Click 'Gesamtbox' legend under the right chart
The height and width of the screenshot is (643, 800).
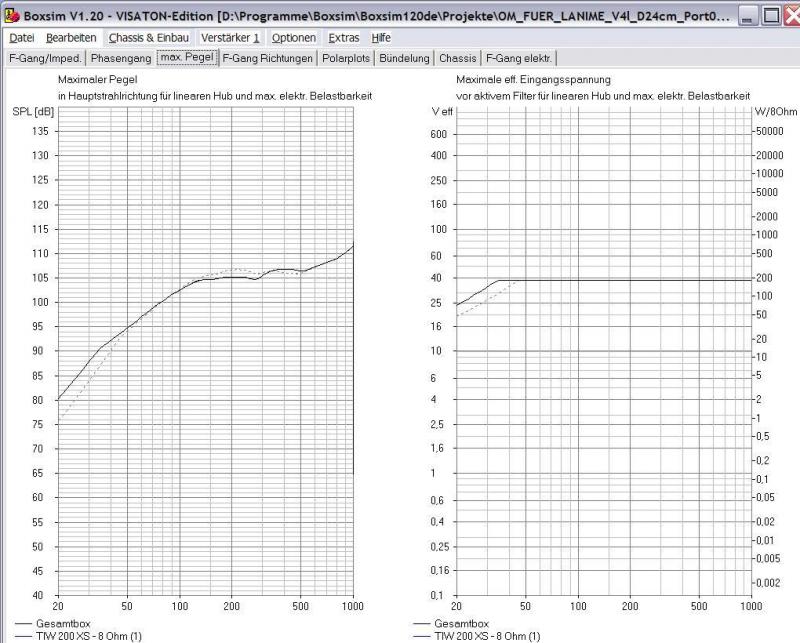coord(461,624)
